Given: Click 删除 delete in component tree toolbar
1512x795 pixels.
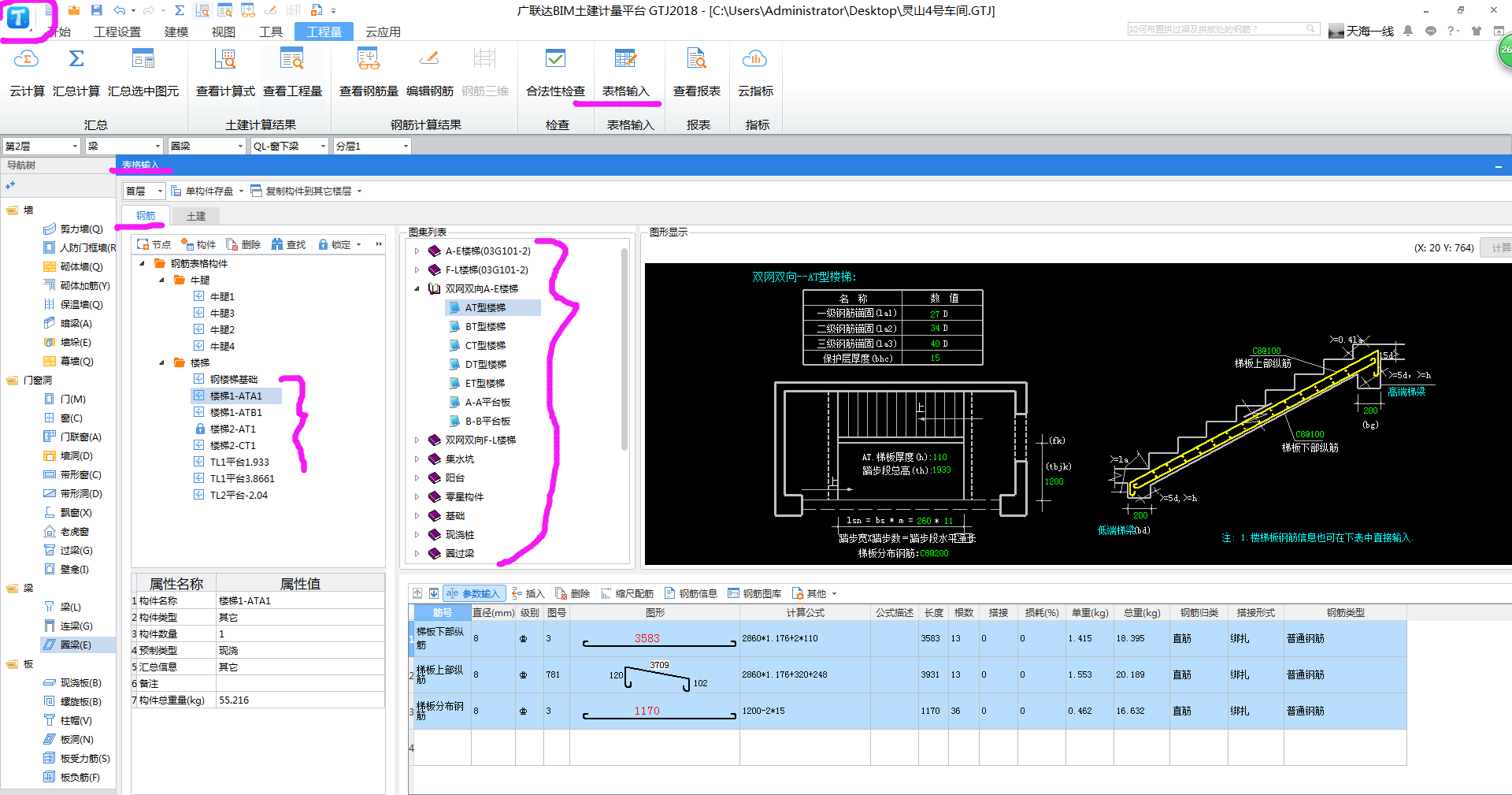Looking at the screenshot, I should pyautogui.click(x=243, y=244).
